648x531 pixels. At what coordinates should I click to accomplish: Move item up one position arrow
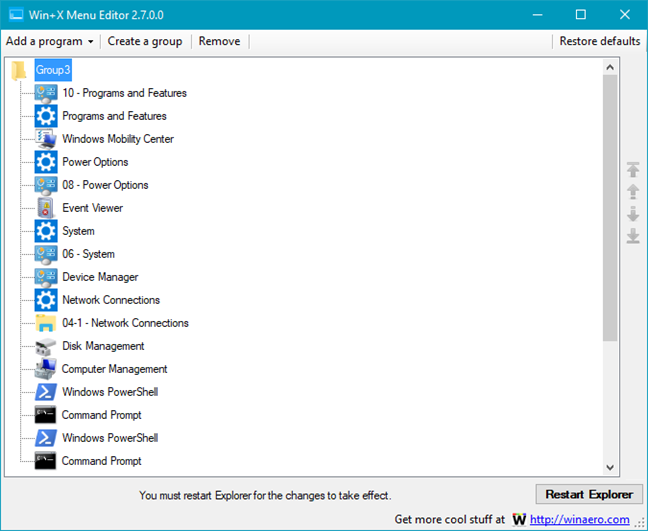pyautogui.click(x=633, y=192)
